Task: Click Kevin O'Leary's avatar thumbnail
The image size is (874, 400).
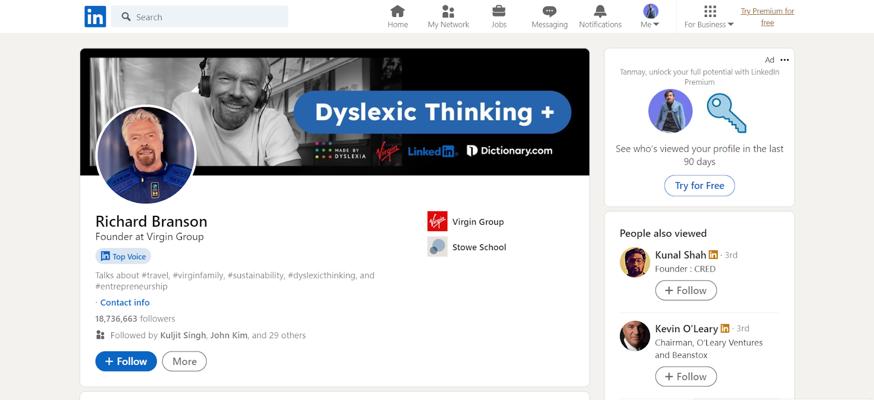Action: pyautogui.click(x=635, y=335)
